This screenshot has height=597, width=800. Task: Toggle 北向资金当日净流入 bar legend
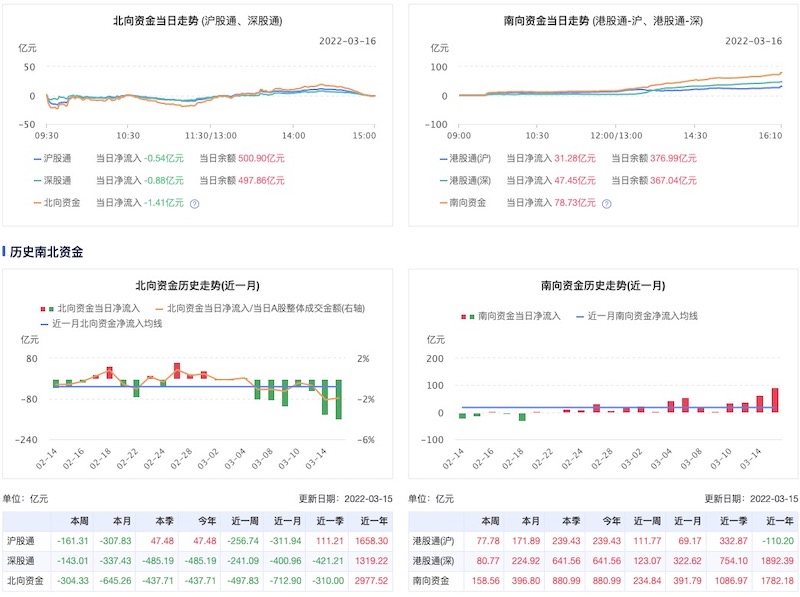point(90,308)
